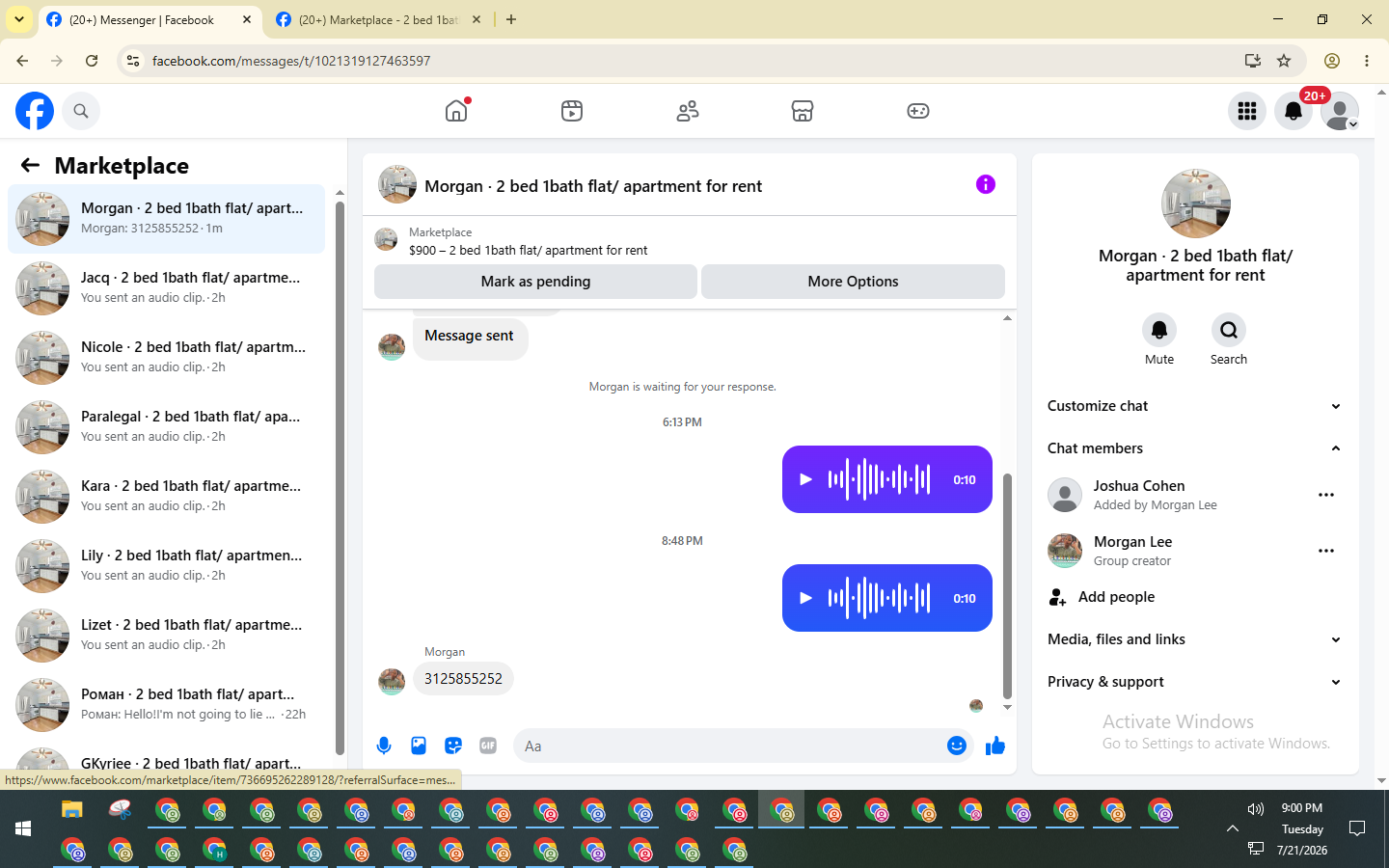This screenshot has height=868, width=1389.
Task: Click the browser address bar URL
Action: coord(291,61)
